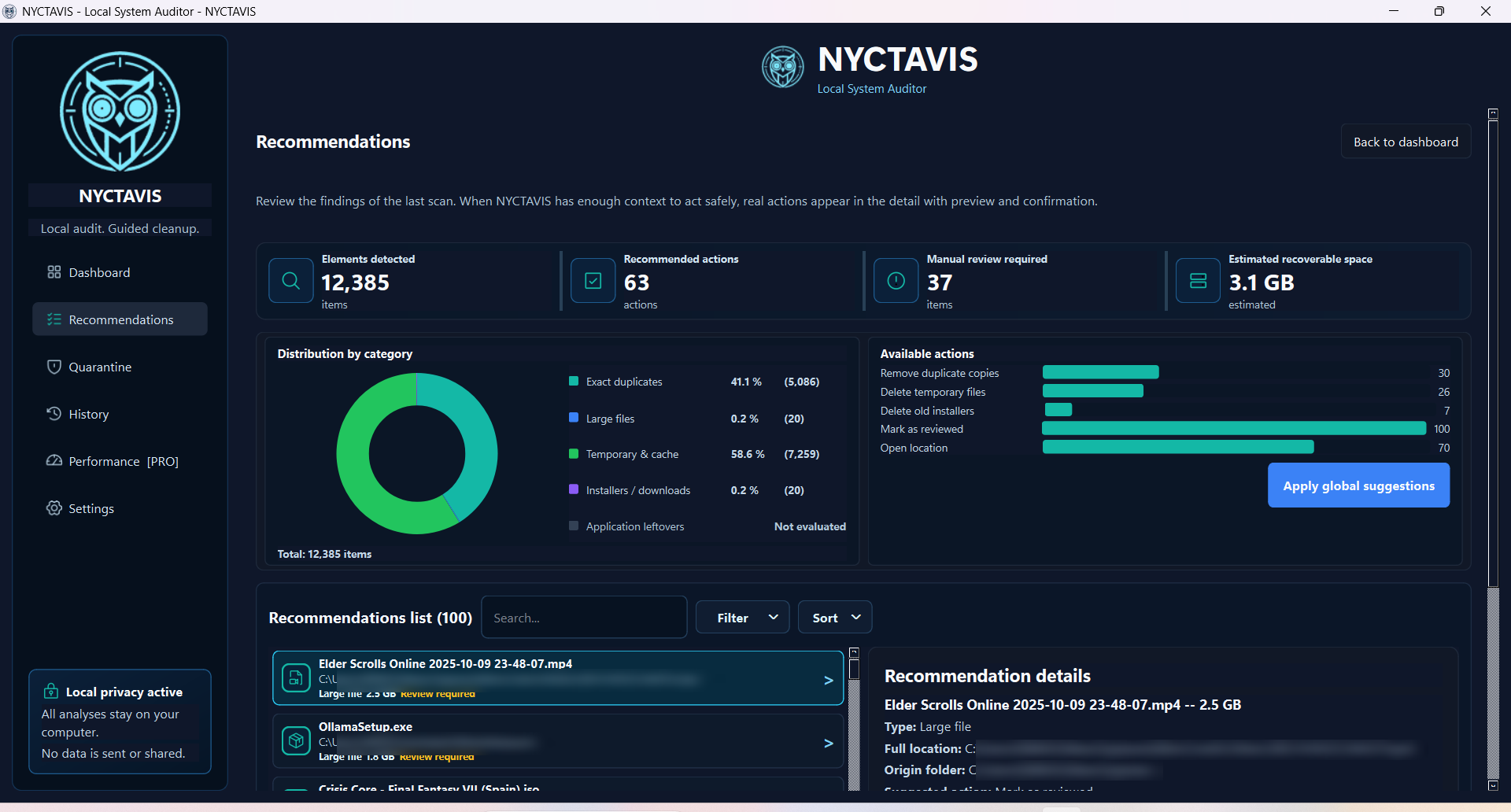Click the Settings gear icon
Viewport: 1511px width, 812px height.
(54, 508)
